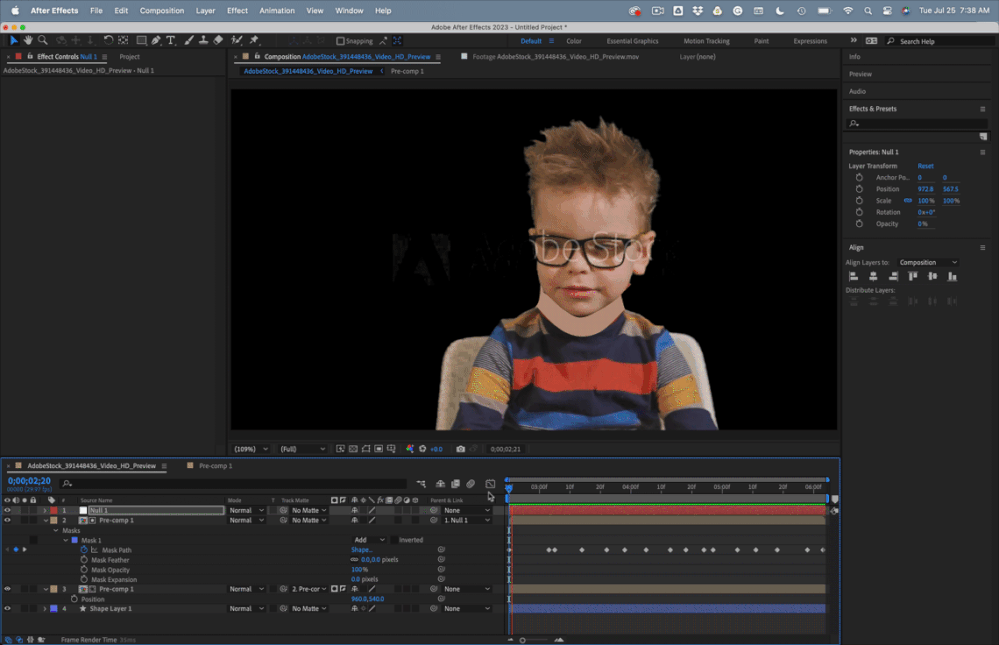Select the Rectangle shape tool

click(141, 41)
